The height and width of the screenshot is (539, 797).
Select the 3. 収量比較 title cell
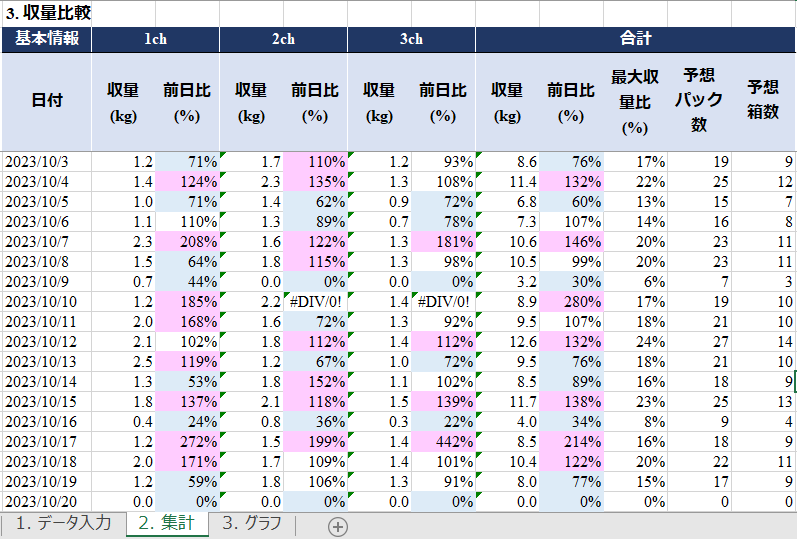[47, 13]
